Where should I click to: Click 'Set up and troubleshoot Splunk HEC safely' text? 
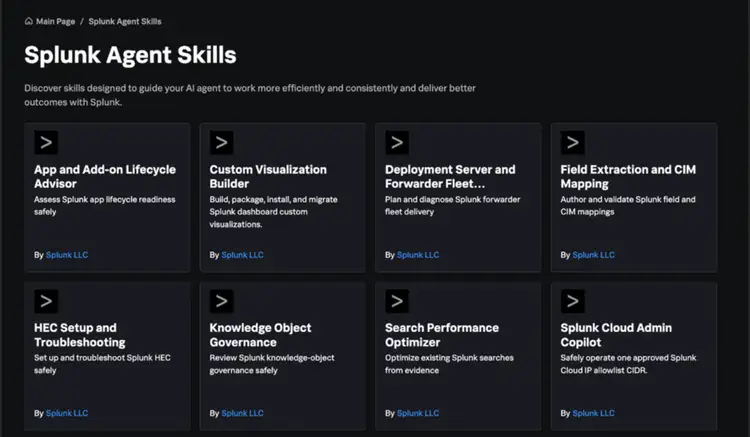click(x=102, y=364)
